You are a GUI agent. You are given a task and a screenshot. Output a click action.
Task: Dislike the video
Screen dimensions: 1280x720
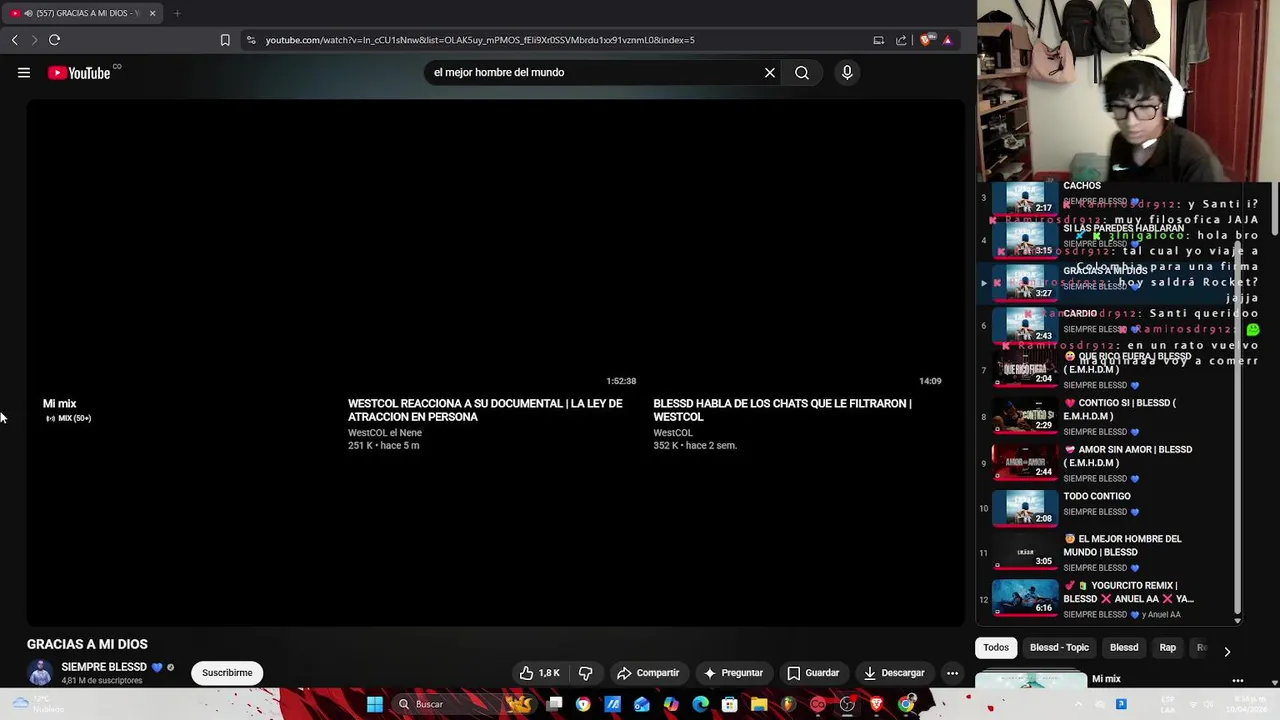586,673
